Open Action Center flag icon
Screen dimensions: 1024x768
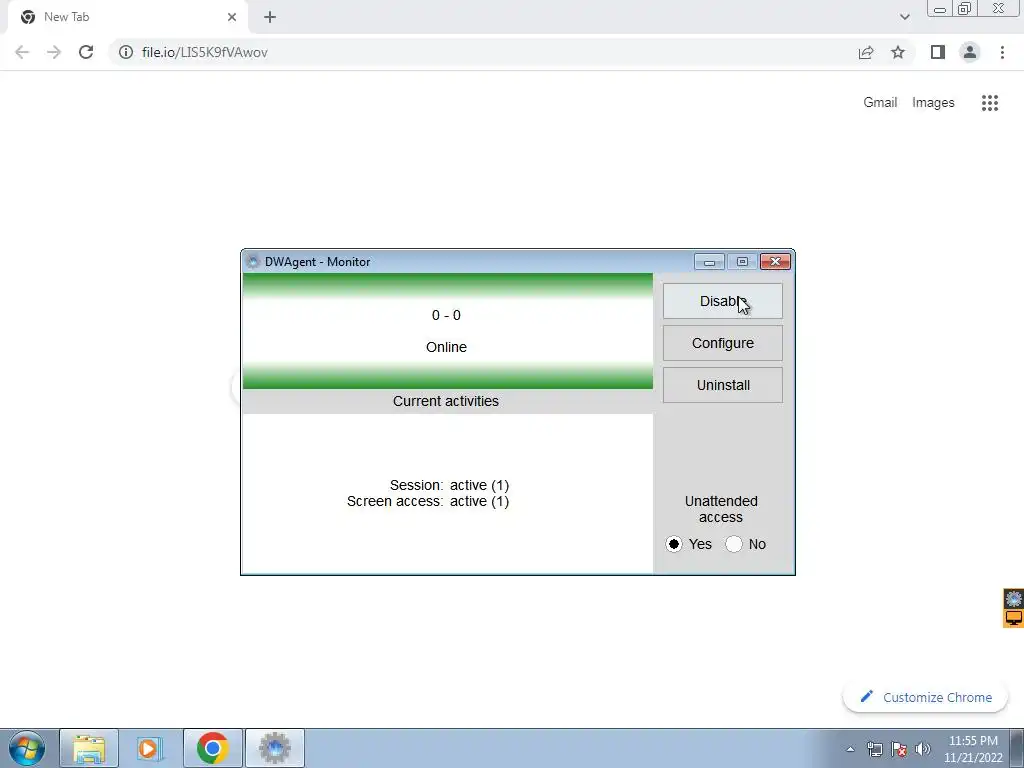click(899, 749)
